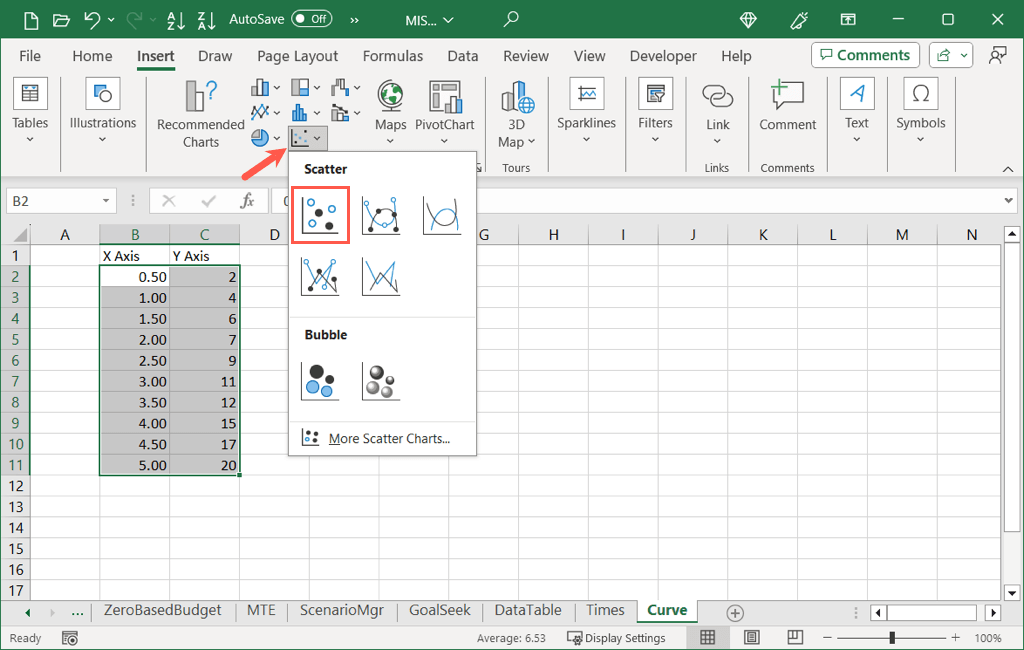1024x650 pixels.
Task: Adjust the zoom slider handle
Action: pyautogui.click(x=892, y=638)
